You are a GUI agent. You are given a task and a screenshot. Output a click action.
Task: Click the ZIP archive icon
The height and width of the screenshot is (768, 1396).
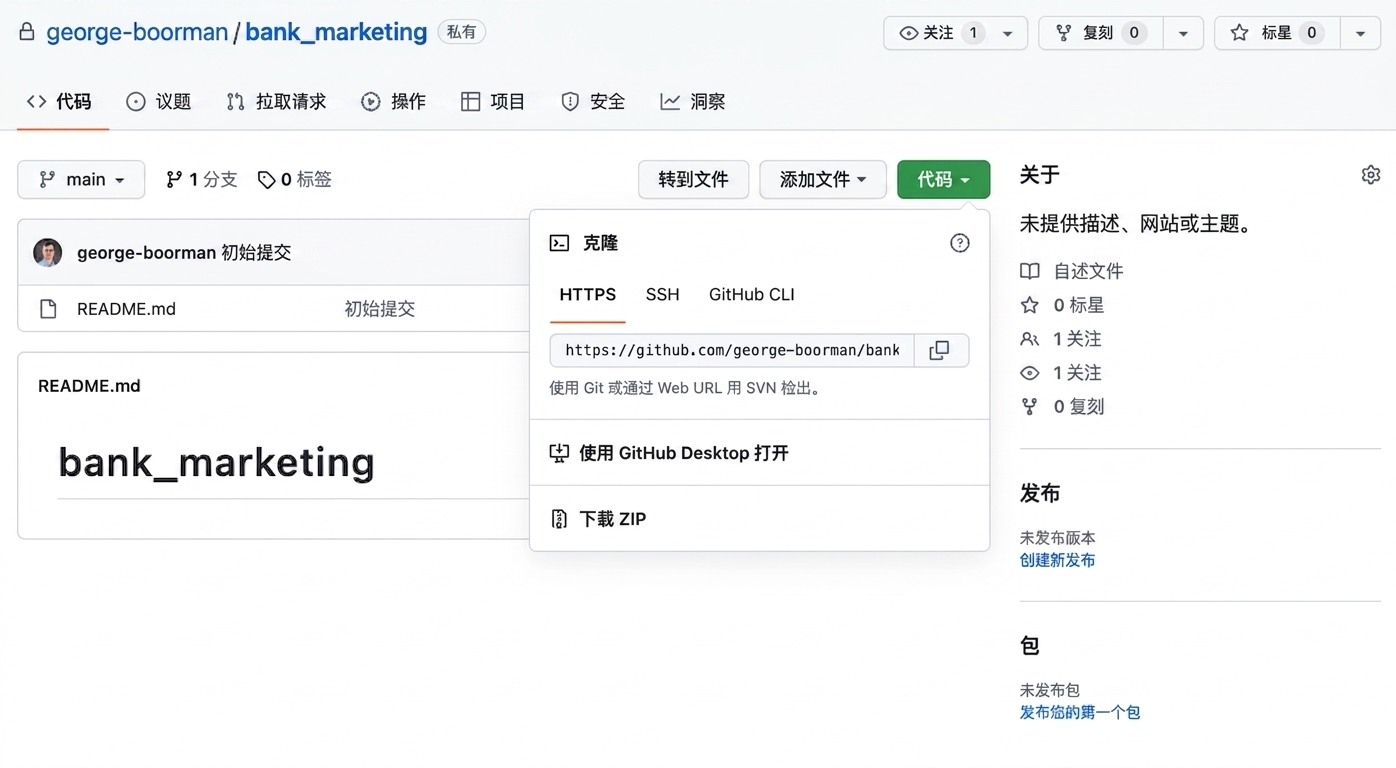tap(559, 519)
